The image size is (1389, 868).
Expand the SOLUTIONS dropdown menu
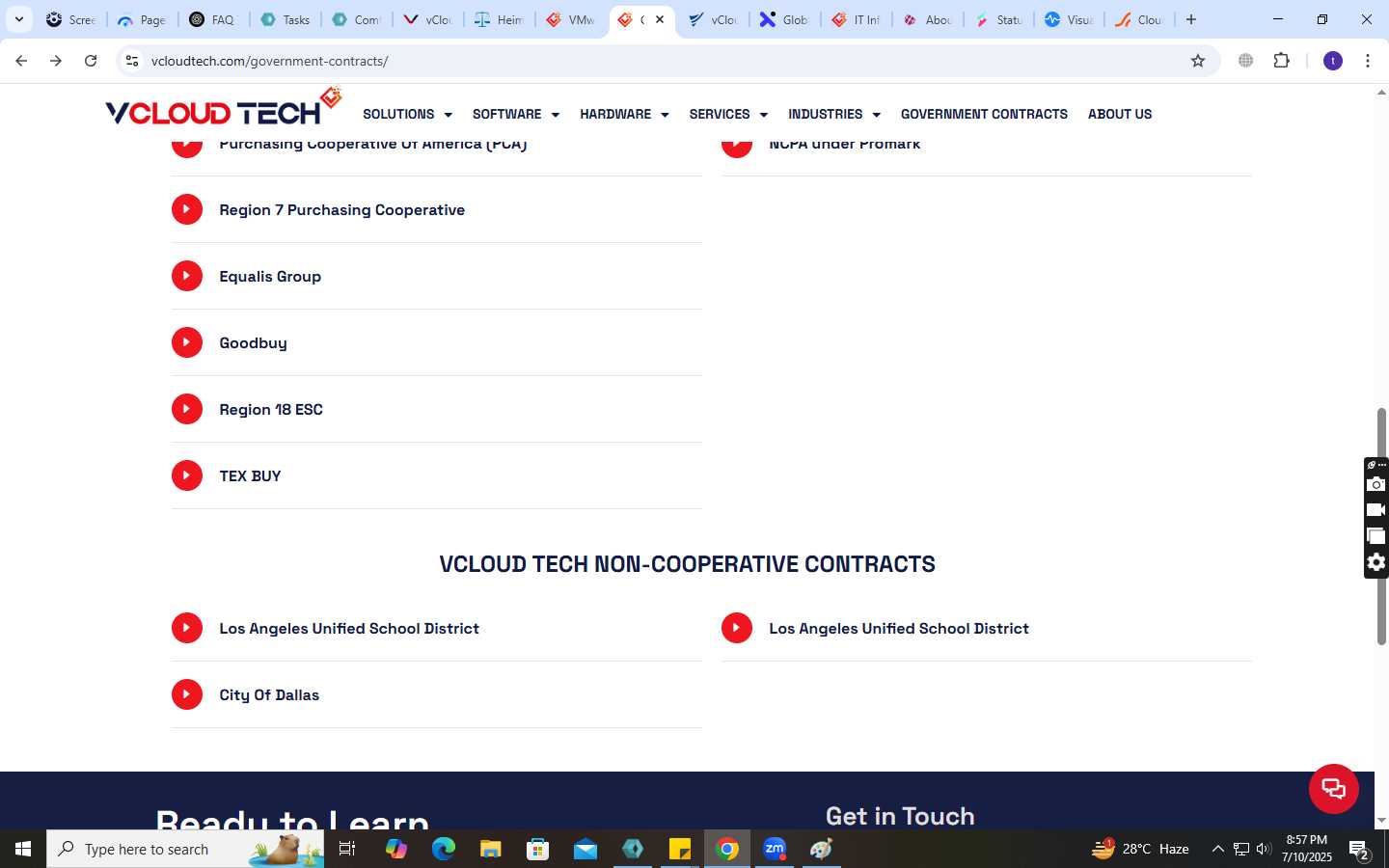(x=407, y=114)
